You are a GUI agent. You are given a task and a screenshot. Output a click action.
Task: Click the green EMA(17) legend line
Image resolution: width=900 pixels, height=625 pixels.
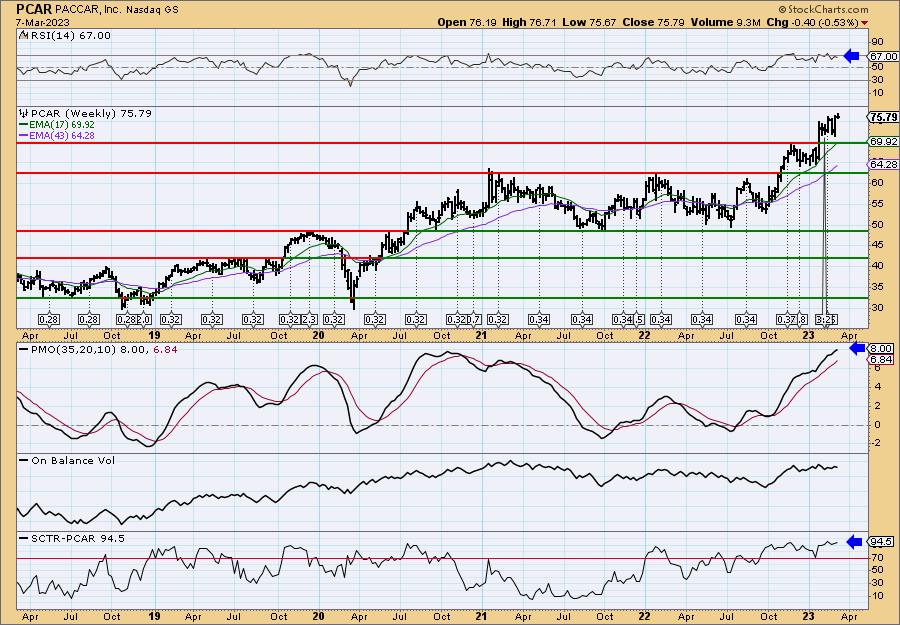coord(23,125)
